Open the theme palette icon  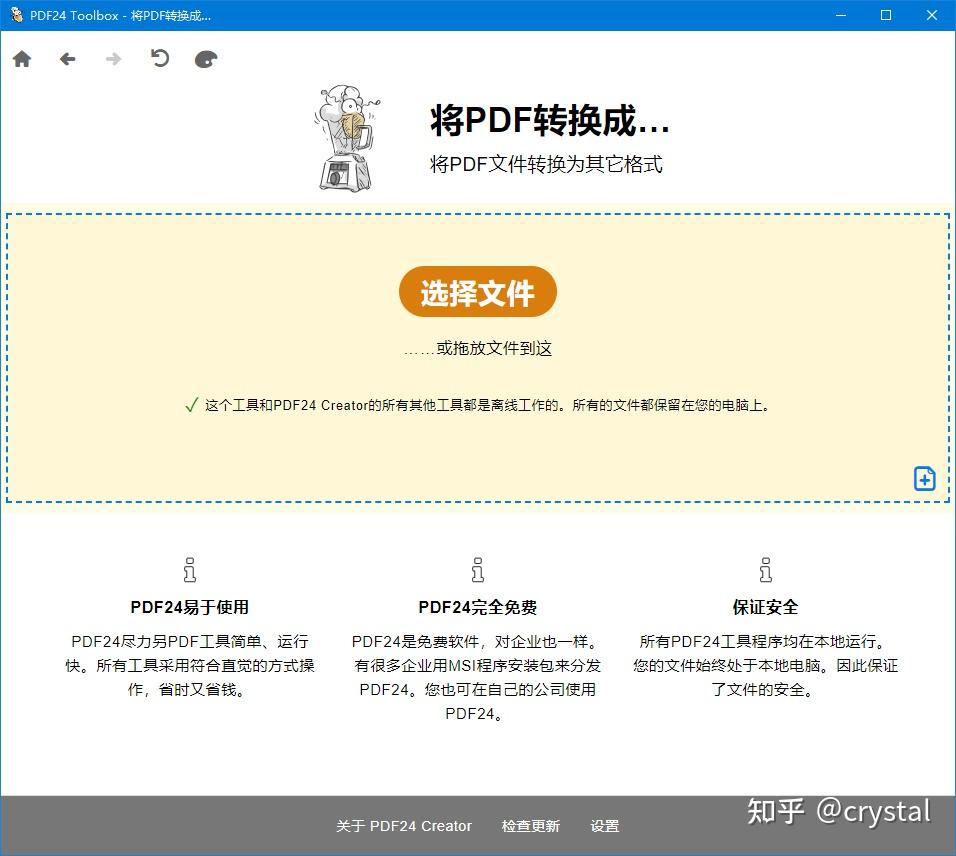(x=205, y=58)
